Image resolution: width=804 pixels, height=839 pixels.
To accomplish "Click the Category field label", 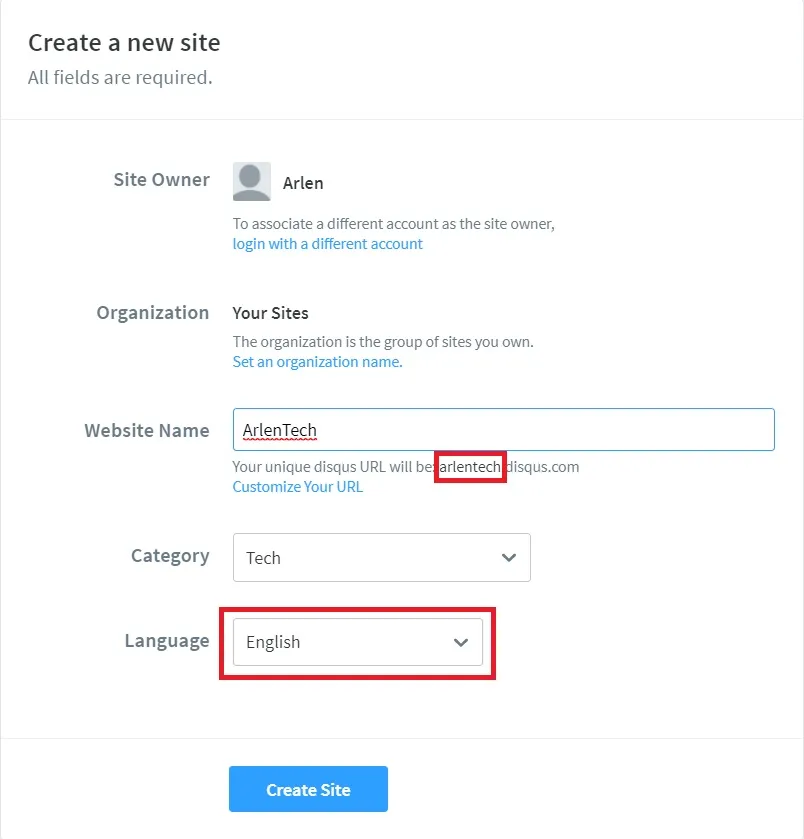I will [x=170, y=555].
